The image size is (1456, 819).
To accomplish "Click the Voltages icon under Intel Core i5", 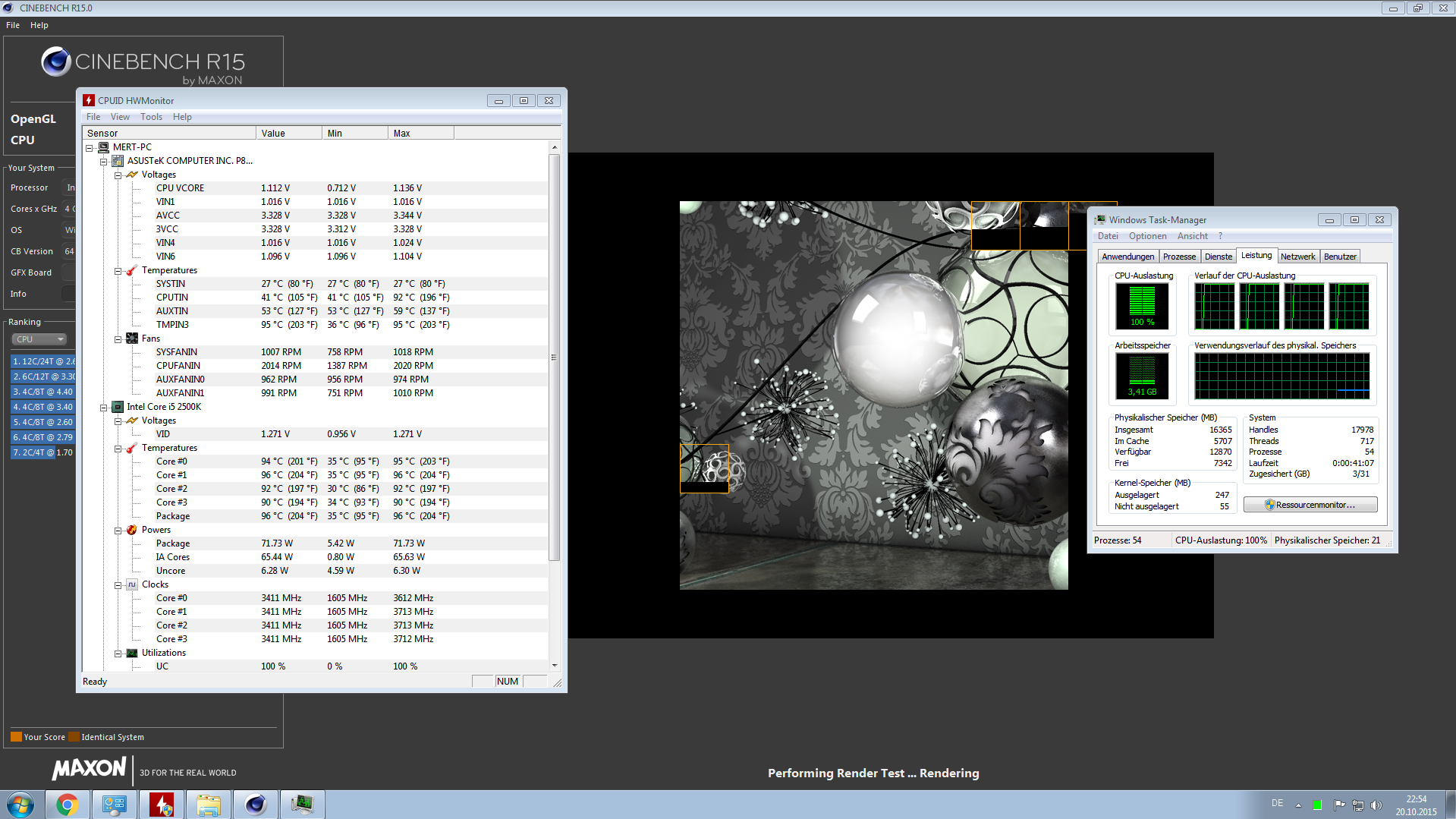I will [132, 421].
